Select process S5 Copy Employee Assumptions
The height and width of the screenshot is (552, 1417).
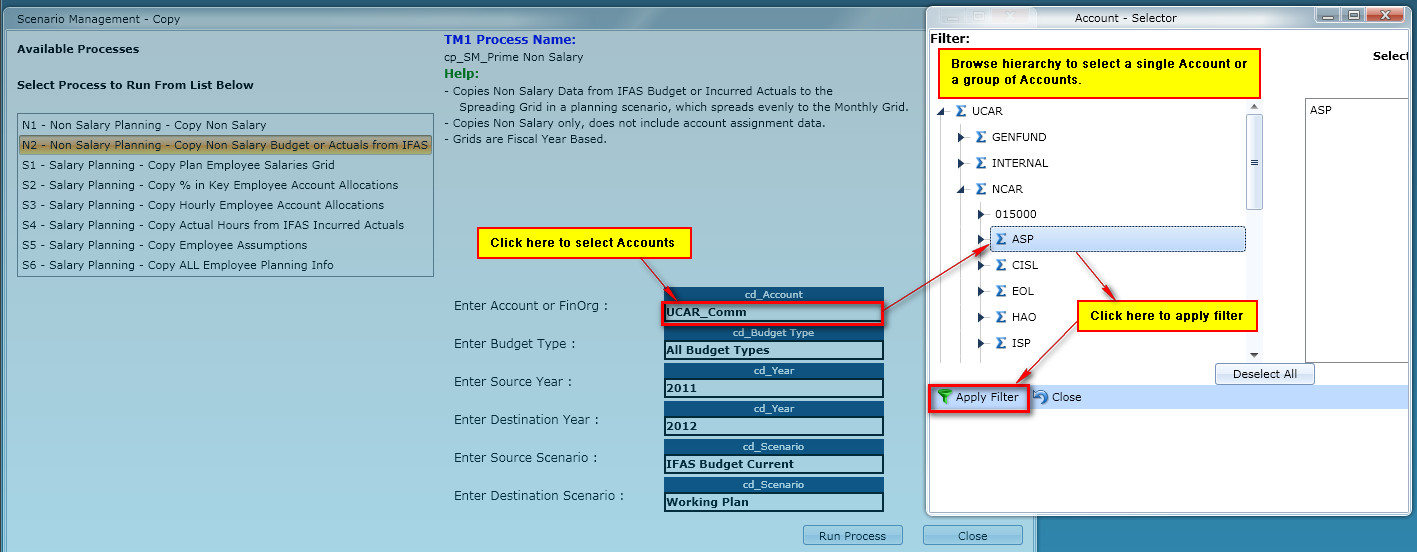[225, 245]
